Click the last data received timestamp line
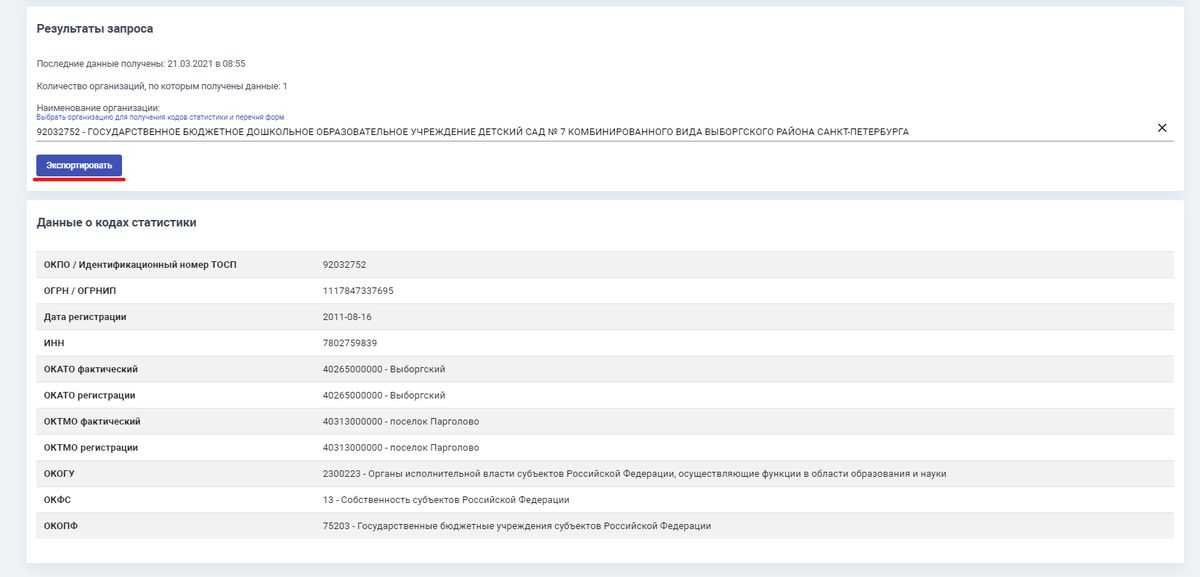Screen dimensions: 1200x577 [x=141, y=63]
